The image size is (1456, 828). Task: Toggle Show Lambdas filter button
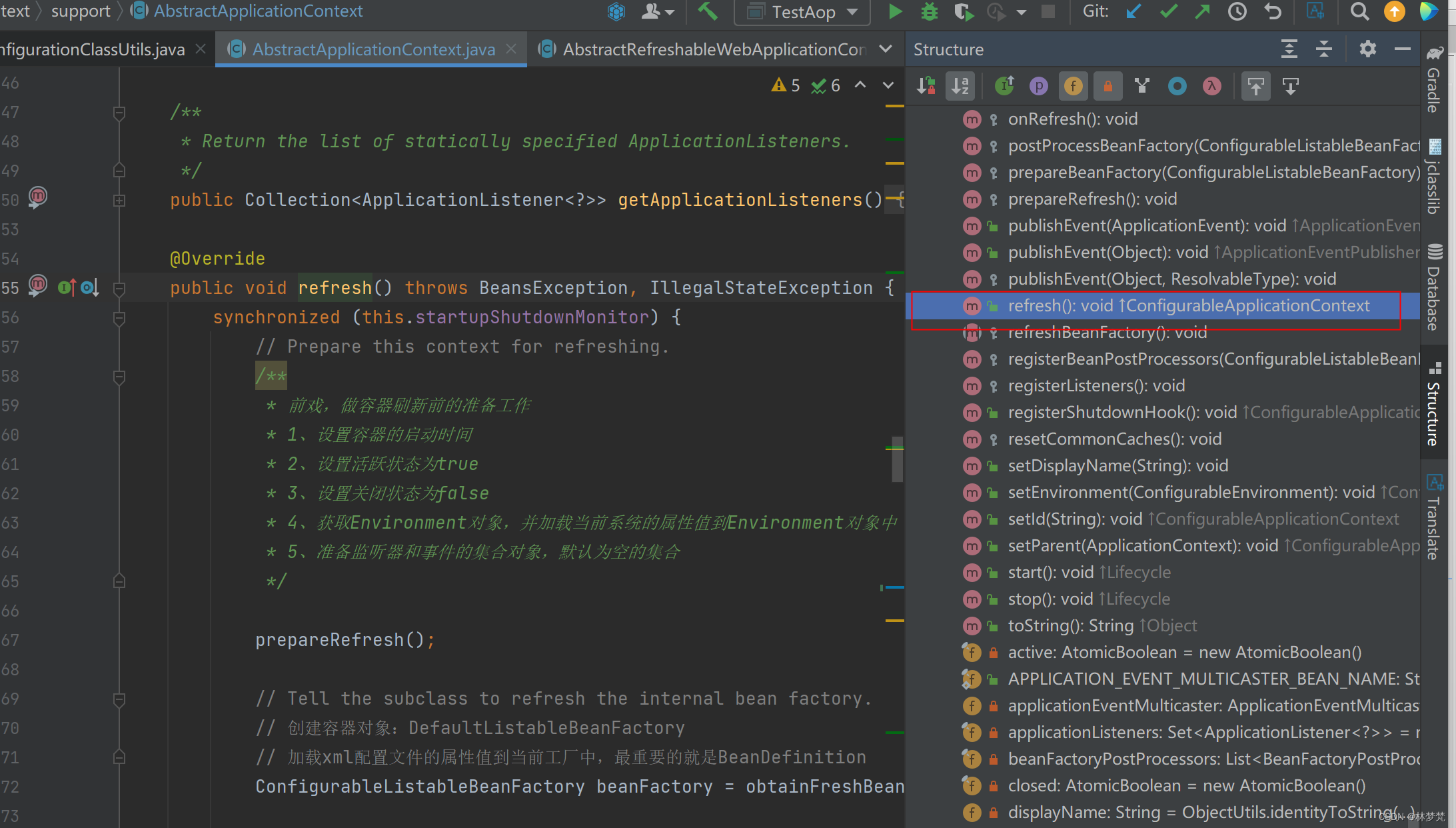click(1211, 86)
